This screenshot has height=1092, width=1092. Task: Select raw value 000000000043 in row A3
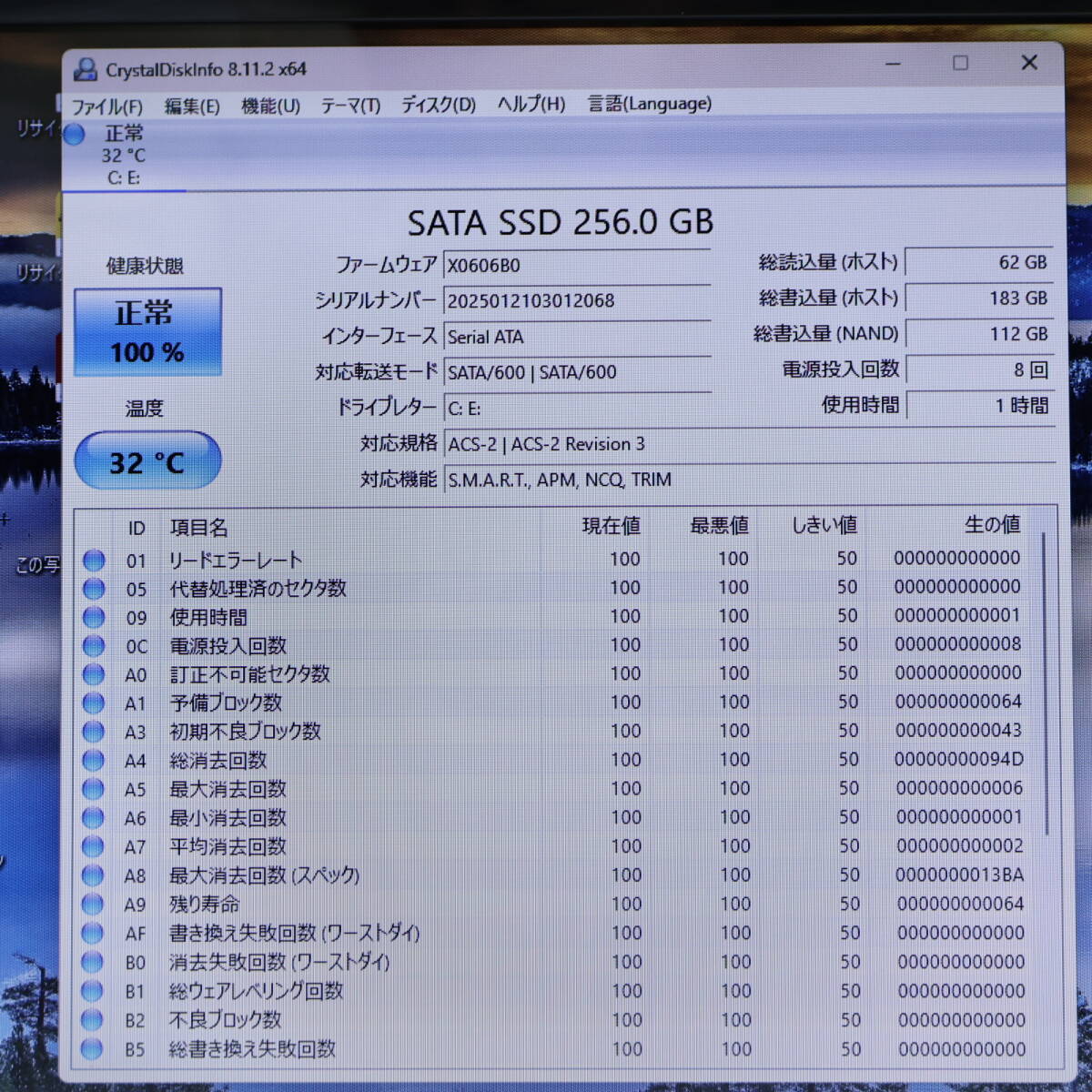coord(958,730)
